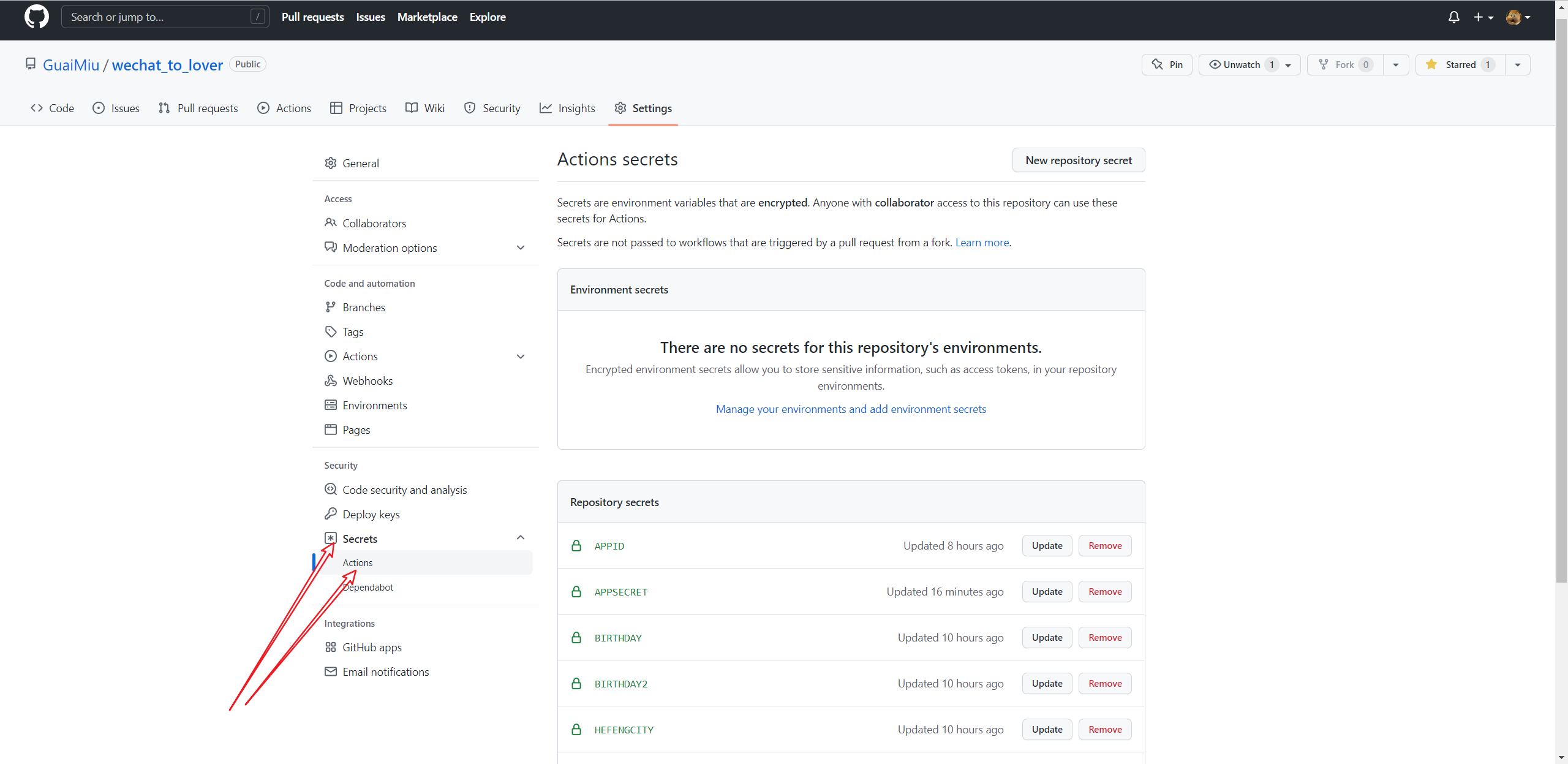Click the Pin button
Image resolution: width=1568 pixels, height=764 pixels.
[1167, 64]
